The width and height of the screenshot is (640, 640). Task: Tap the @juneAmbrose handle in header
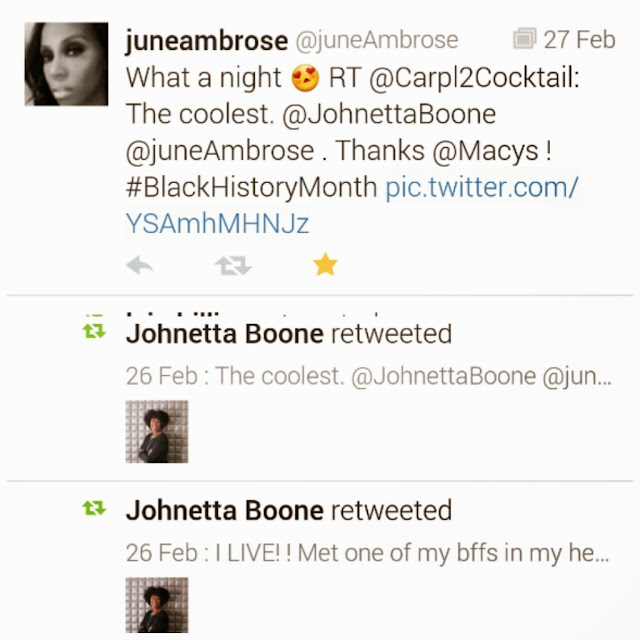click(376, 40)
